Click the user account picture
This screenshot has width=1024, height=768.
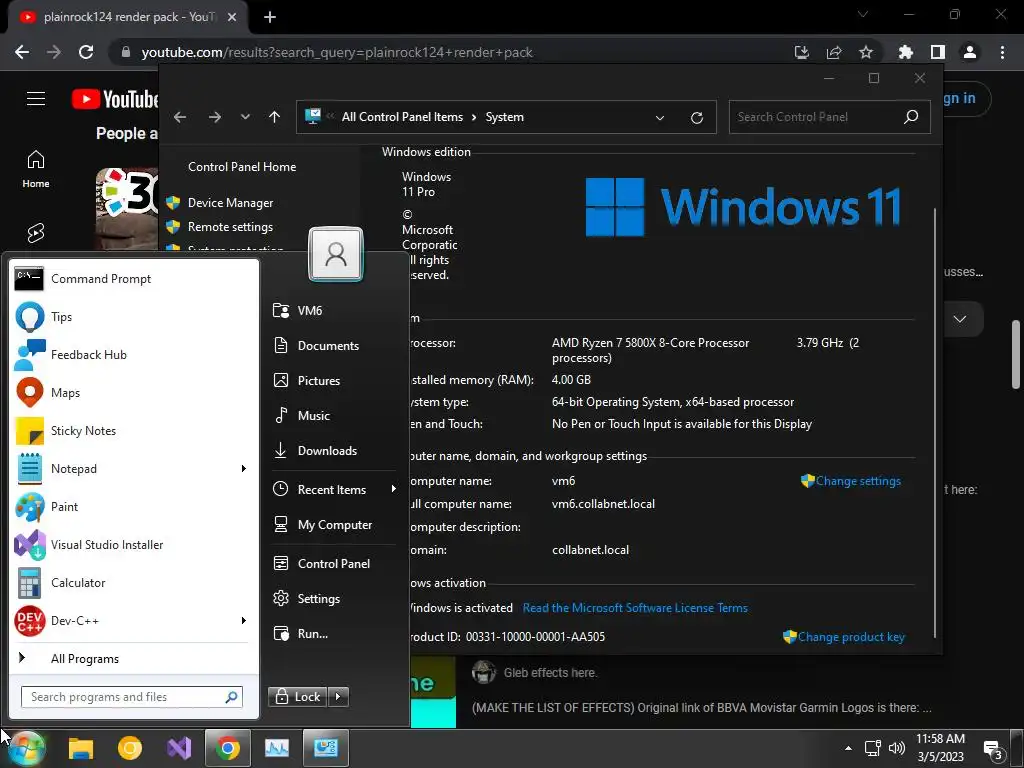click(336, 254)
